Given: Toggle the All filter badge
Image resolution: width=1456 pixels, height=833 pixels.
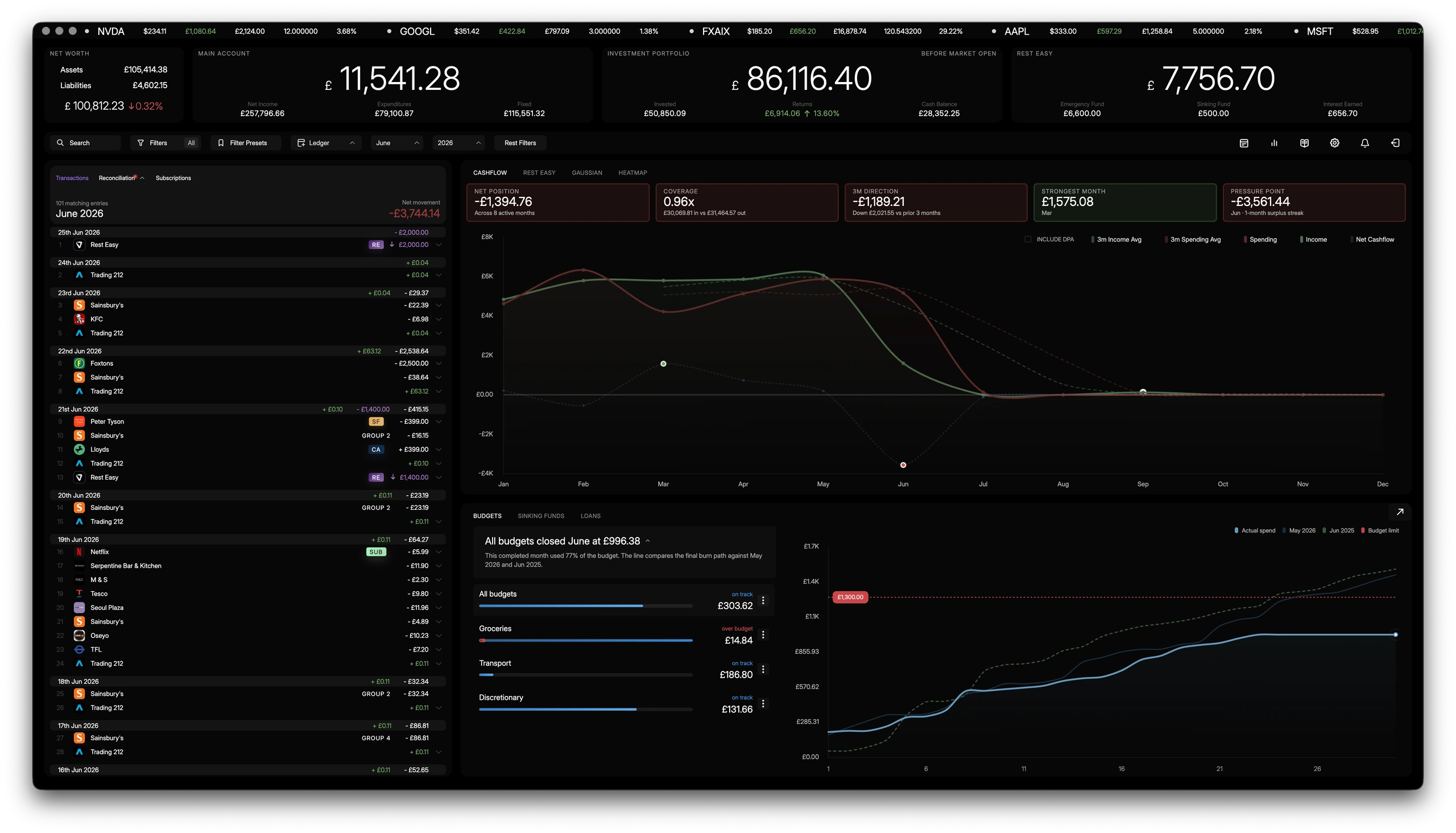Looking at the screenshot, I should click(x=191, y=143).
